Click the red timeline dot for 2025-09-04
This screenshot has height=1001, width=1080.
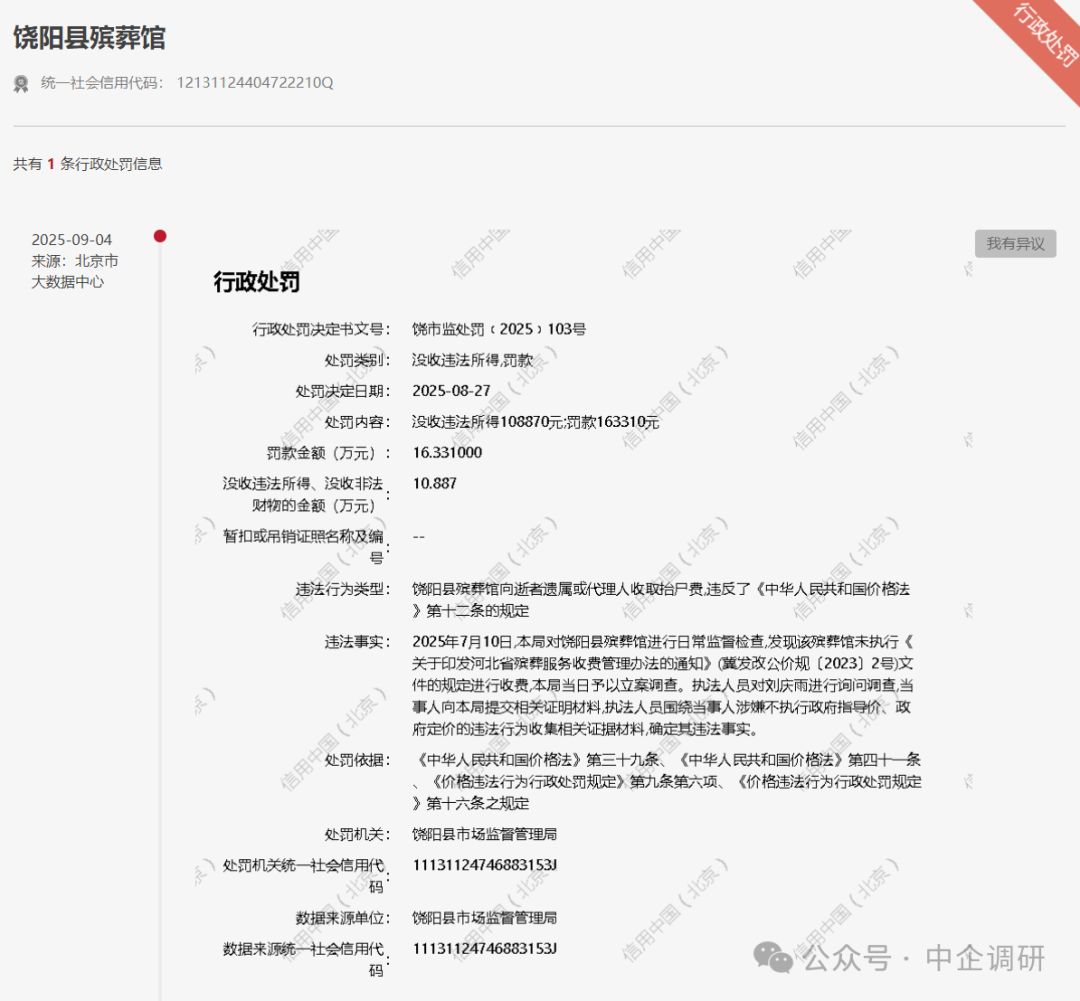point(160,236)
